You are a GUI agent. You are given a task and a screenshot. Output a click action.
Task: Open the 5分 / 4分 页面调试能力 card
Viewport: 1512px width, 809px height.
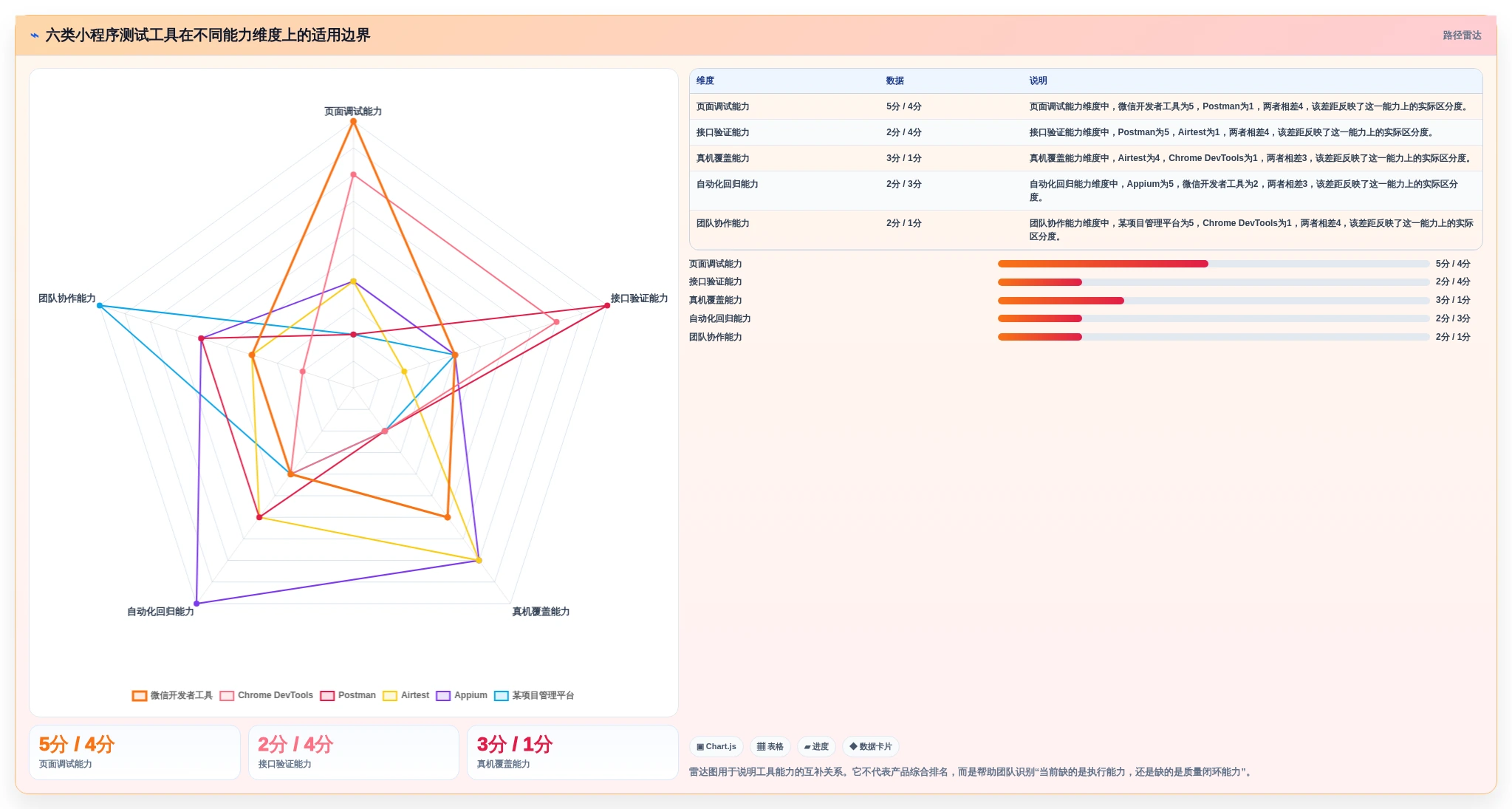(134, 752)
